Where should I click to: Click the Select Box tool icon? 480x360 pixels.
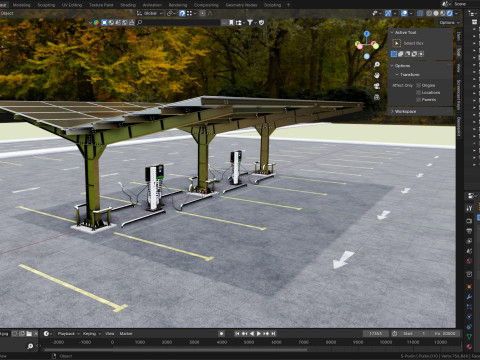tap(396, 43)
